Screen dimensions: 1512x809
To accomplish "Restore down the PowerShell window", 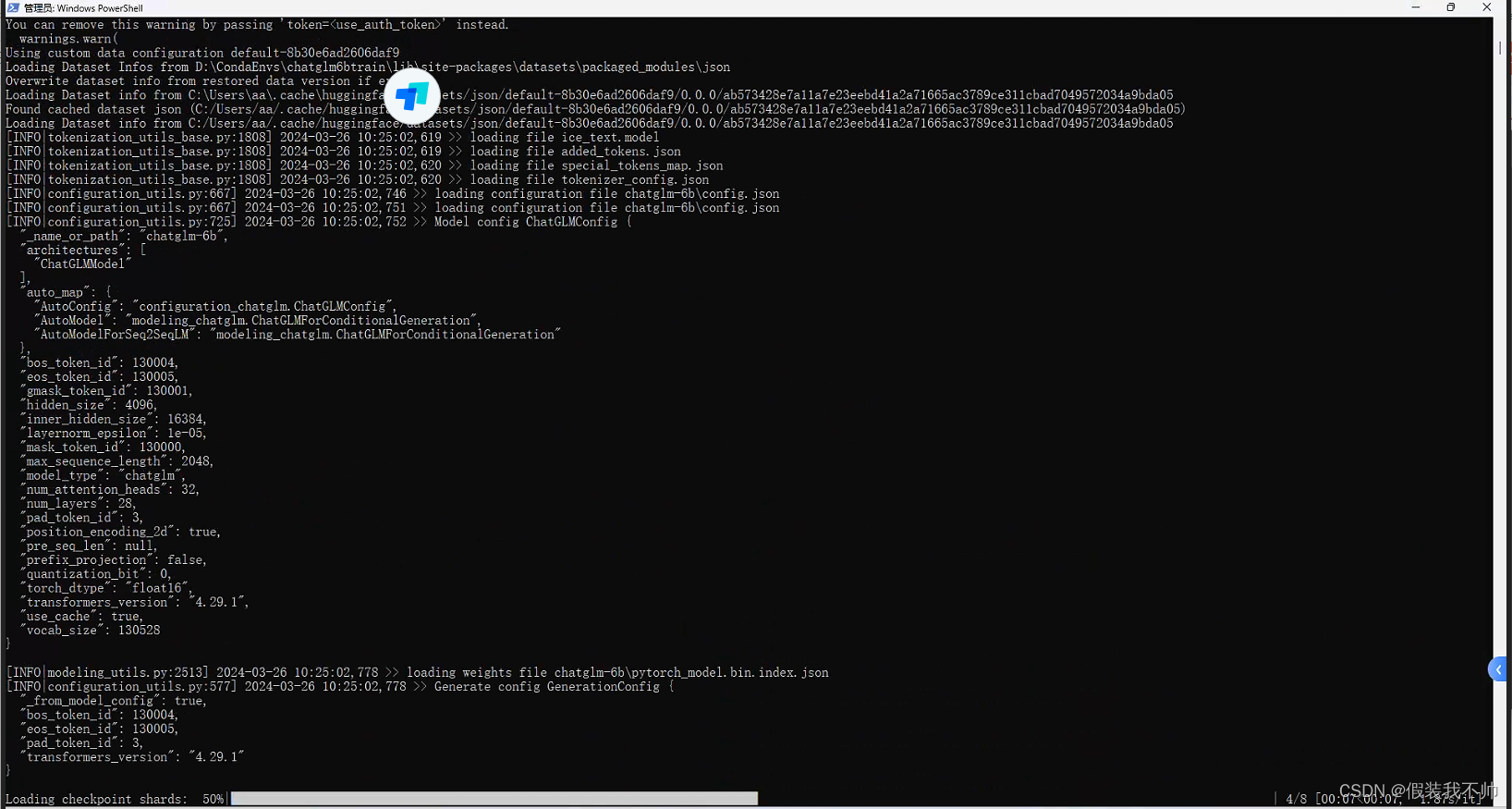I will point(1451,7).
